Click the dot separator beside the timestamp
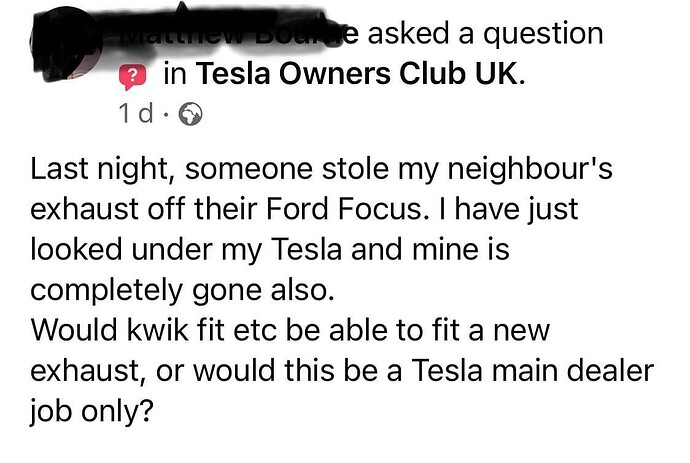Viewport: 690px width, 463px height. point(166,116)
